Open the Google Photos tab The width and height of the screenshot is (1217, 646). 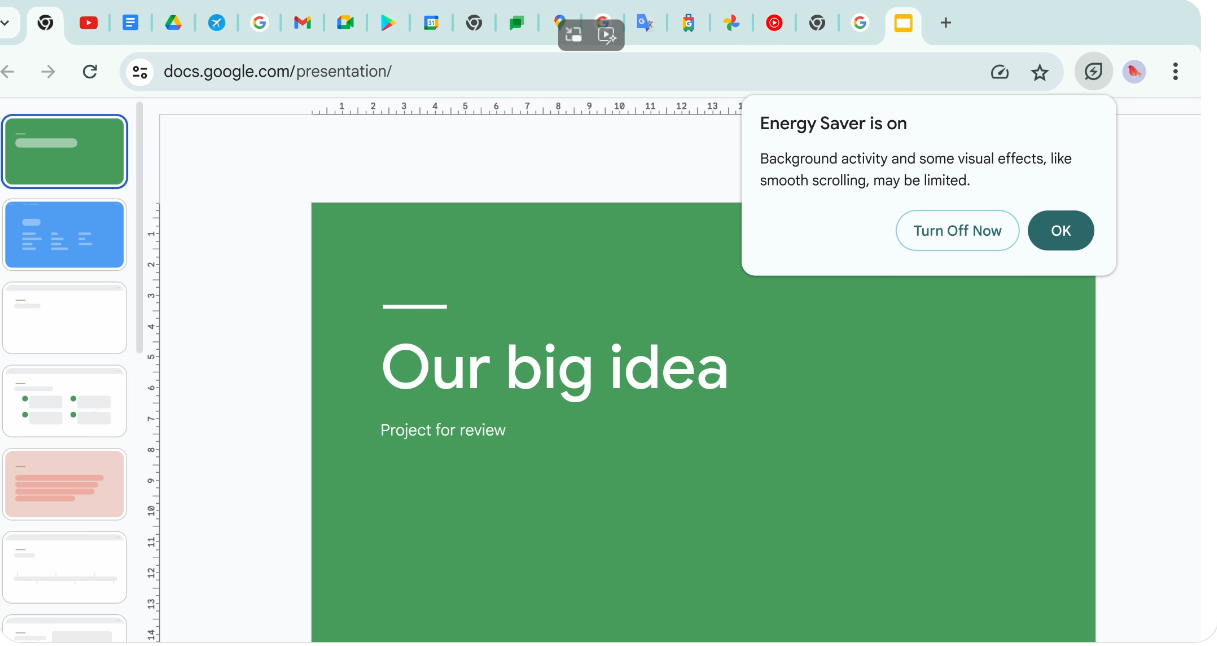click(x=731, y=23)
